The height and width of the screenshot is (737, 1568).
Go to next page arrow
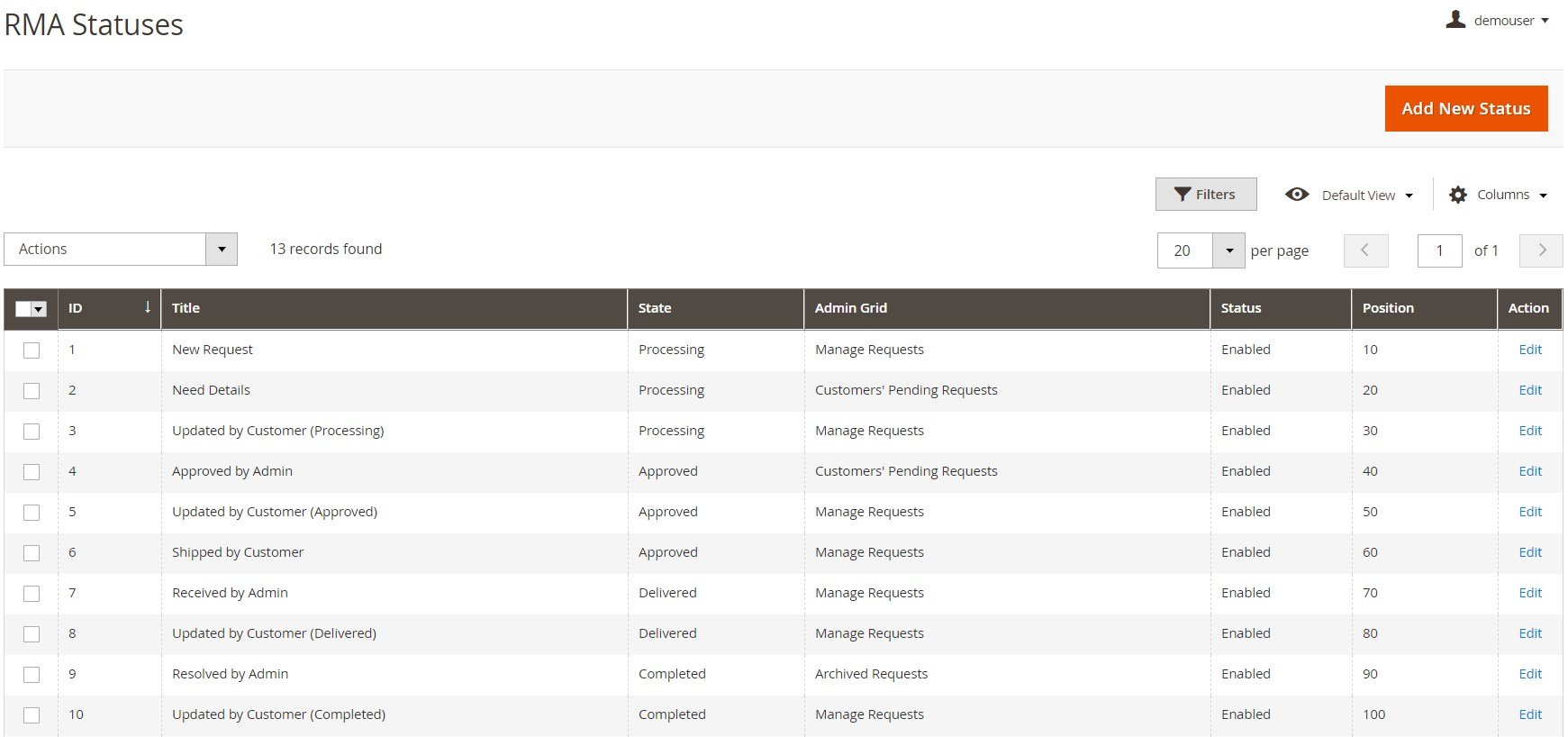pos(1541,250)
